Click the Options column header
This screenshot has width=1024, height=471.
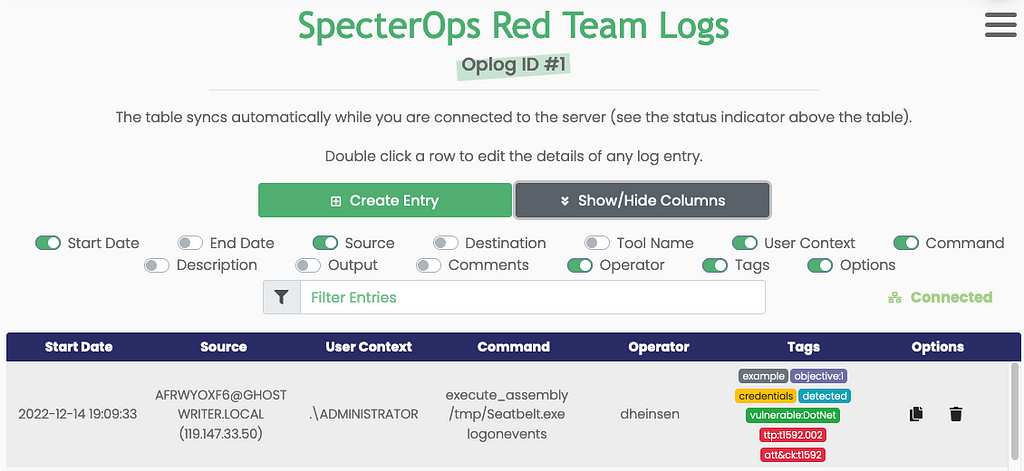938,347
